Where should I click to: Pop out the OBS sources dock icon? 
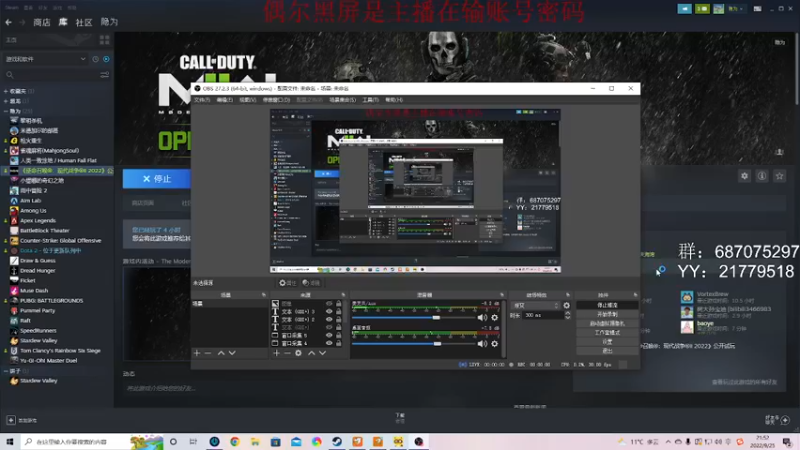[x=343, y=295]
